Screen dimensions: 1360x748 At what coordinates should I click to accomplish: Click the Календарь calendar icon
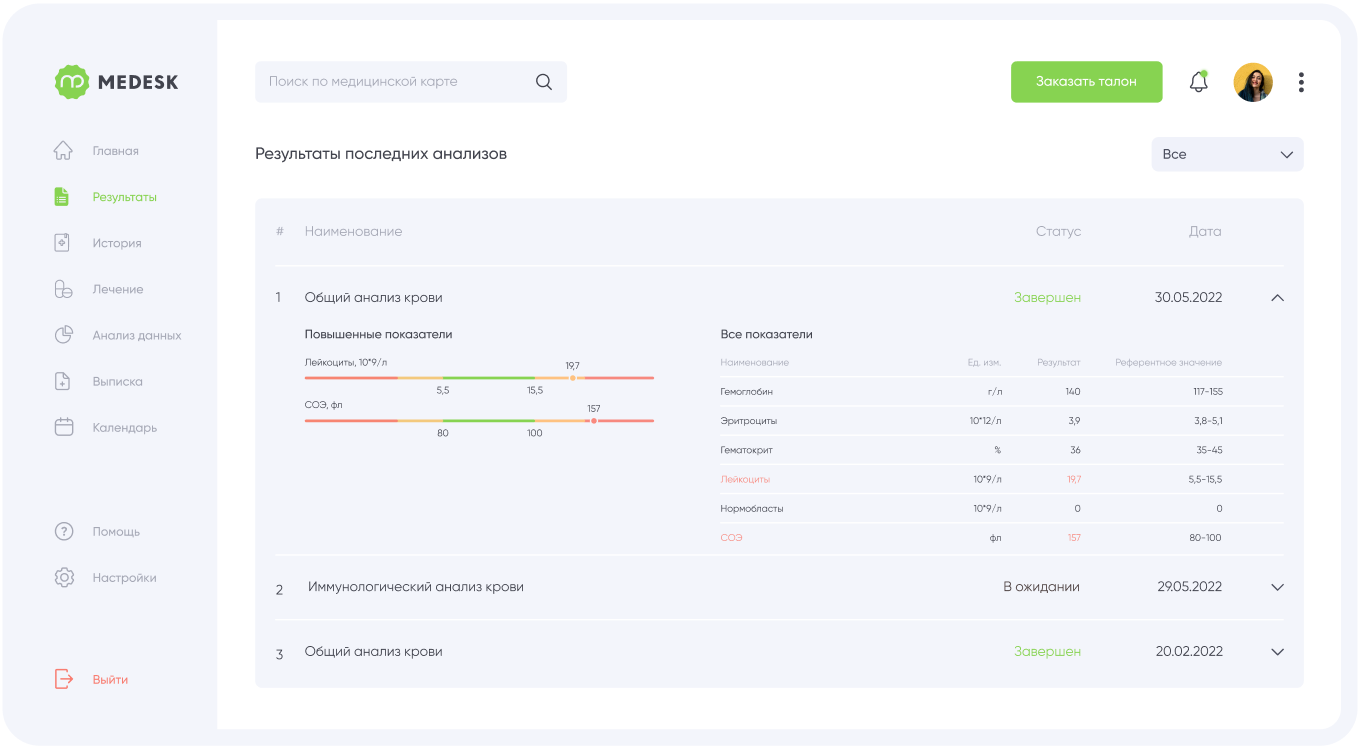[x=63, y=427]
